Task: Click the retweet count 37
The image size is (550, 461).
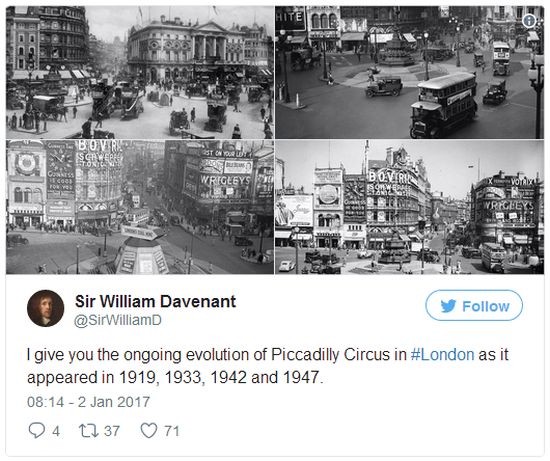Action: point(112,431)
